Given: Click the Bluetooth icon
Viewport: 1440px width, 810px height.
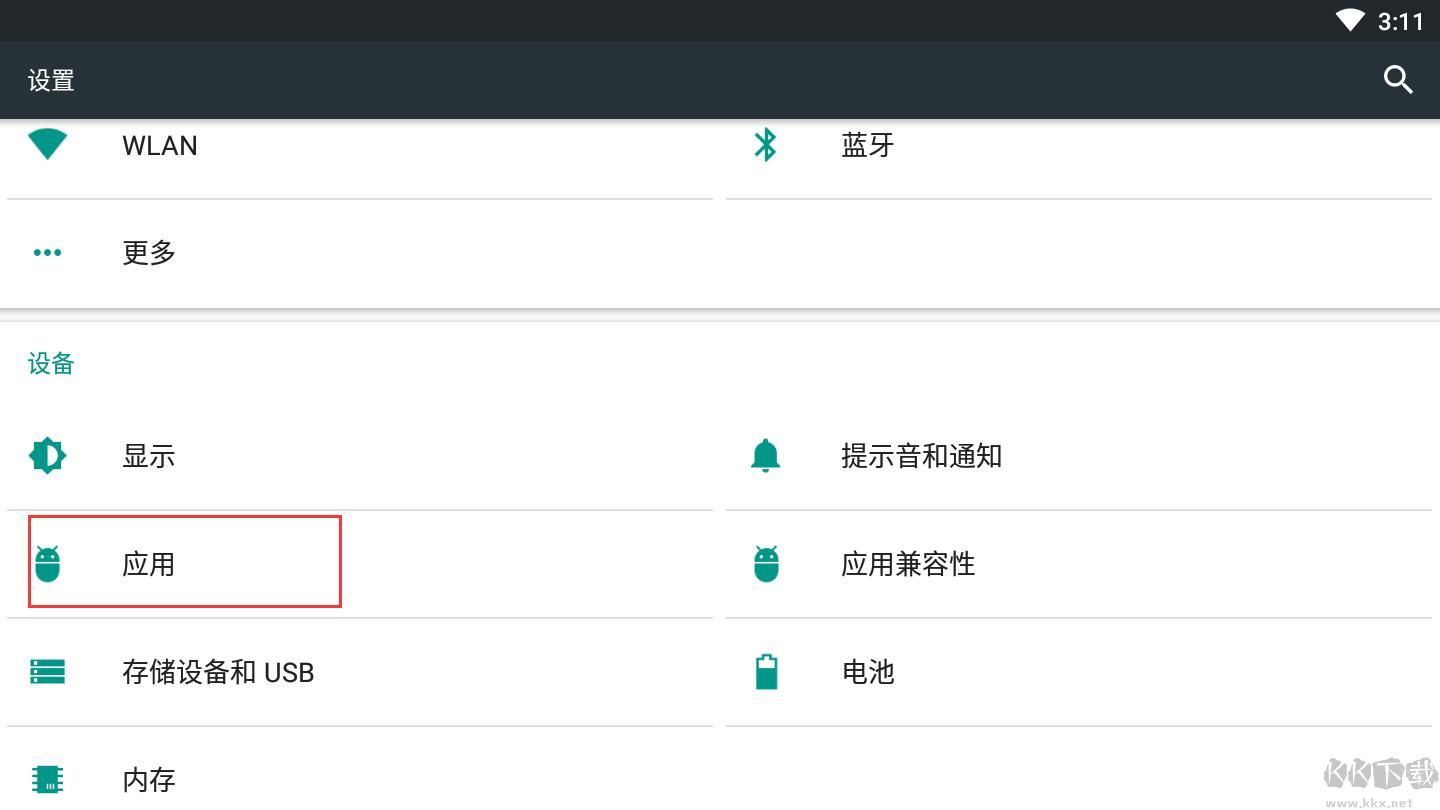Looking at the screenshot, I should tap(765, 145).
